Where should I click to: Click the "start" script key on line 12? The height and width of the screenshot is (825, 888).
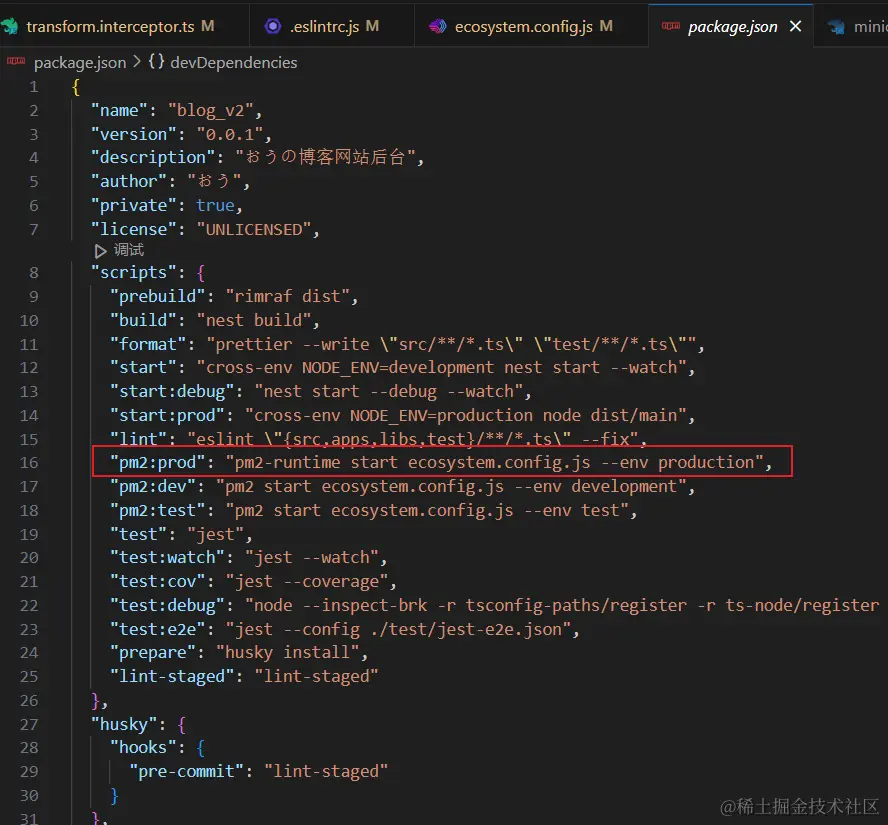point(143,367)
